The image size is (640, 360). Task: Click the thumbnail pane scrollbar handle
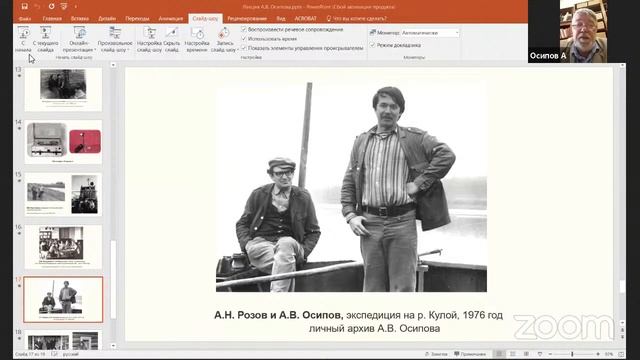(113, 280)
